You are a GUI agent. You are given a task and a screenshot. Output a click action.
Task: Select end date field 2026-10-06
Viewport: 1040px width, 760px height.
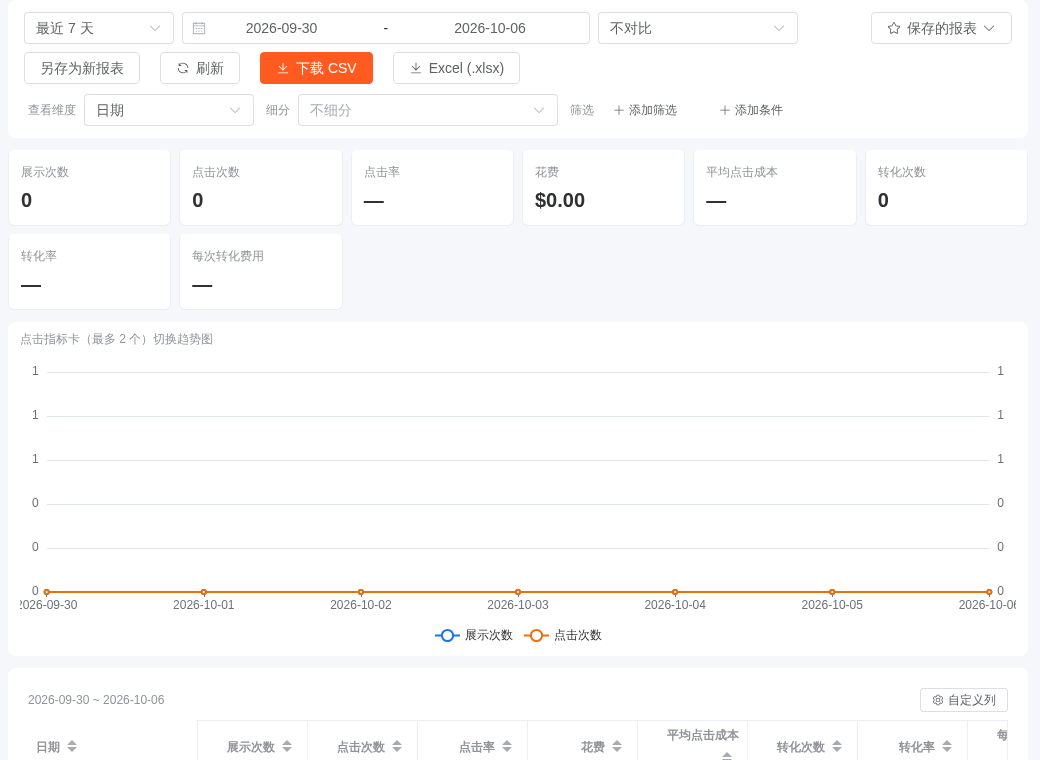[x=489, y=29]
